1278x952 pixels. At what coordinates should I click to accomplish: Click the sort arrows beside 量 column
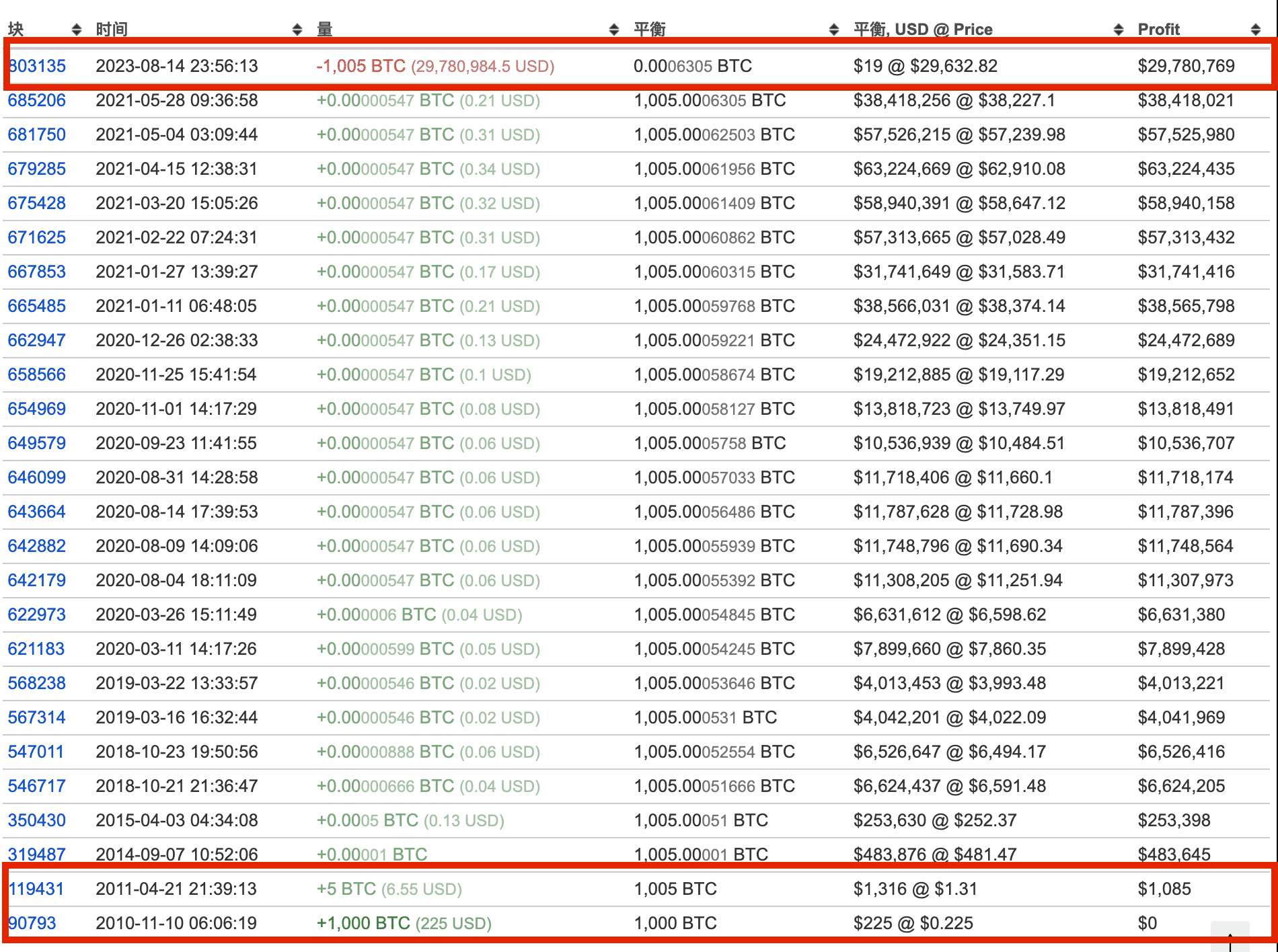[613, 28]
